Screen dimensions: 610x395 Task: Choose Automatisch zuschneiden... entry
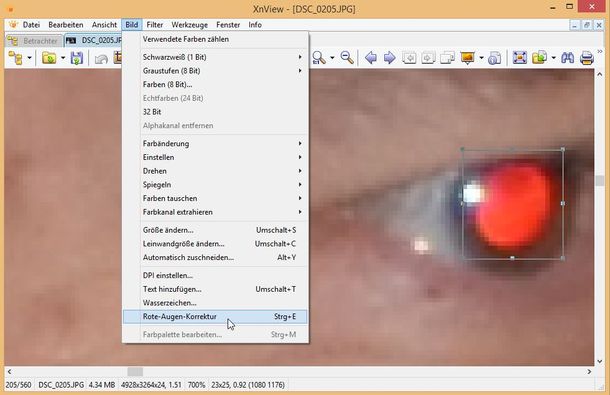point(215,258)
